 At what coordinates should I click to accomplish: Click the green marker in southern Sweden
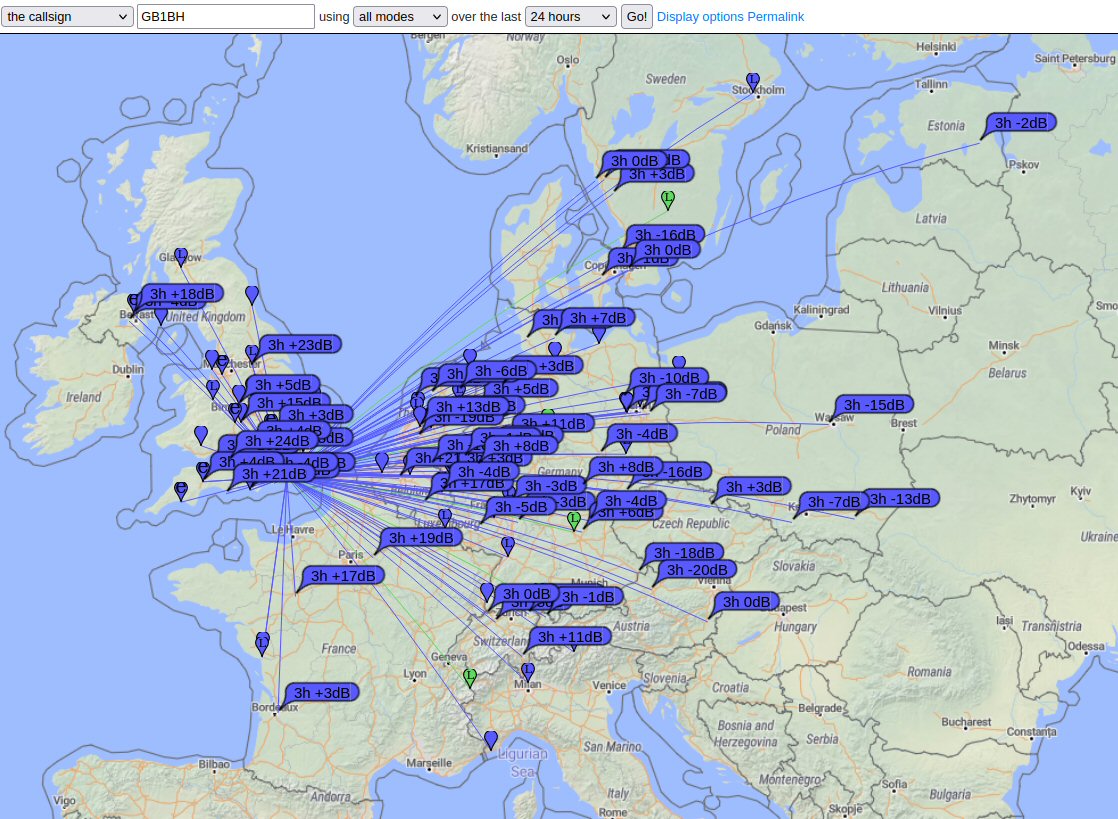(668, 198)
